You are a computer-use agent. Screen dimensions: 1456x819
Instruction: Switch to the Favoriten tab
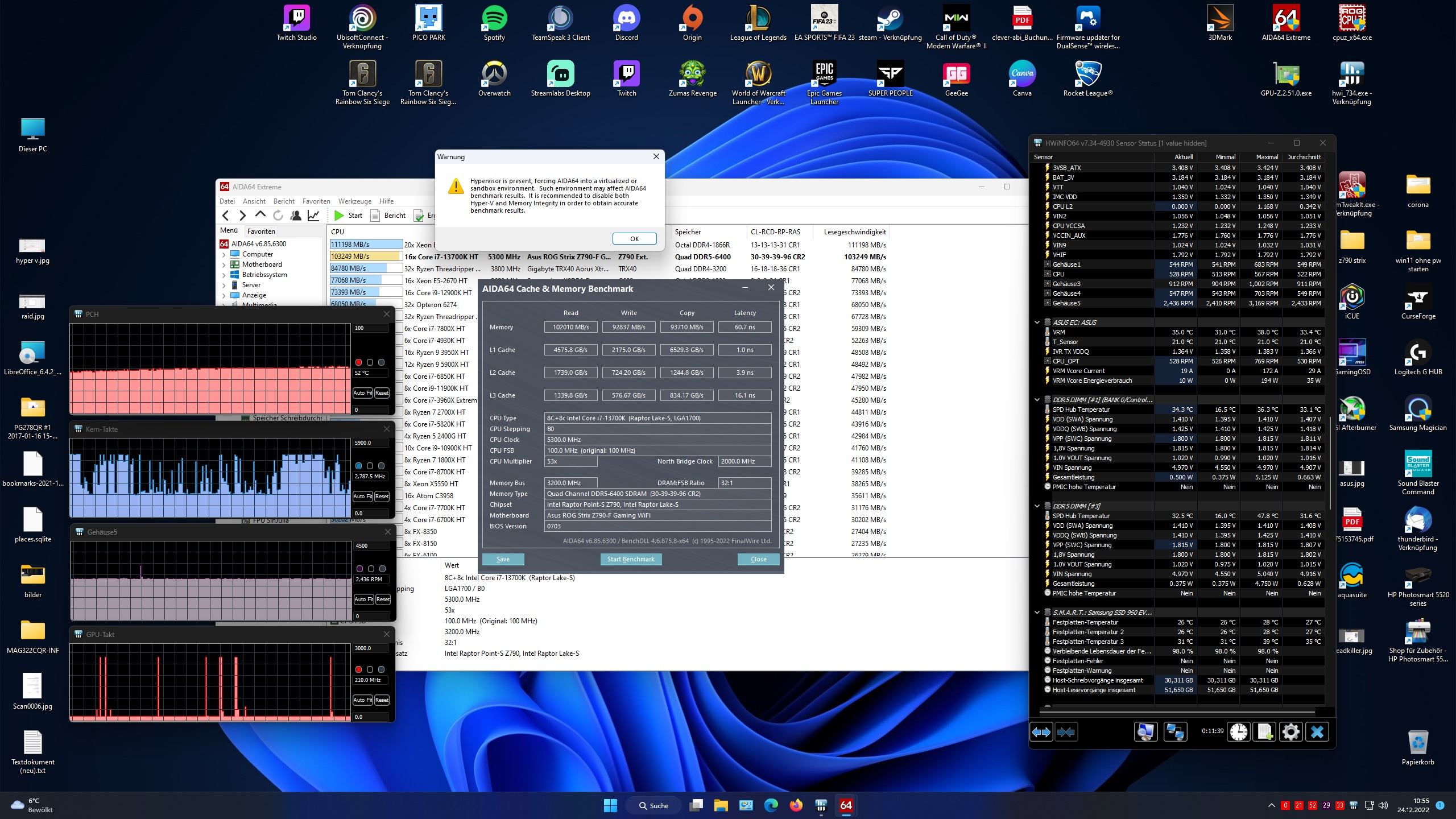coord(261,231)
